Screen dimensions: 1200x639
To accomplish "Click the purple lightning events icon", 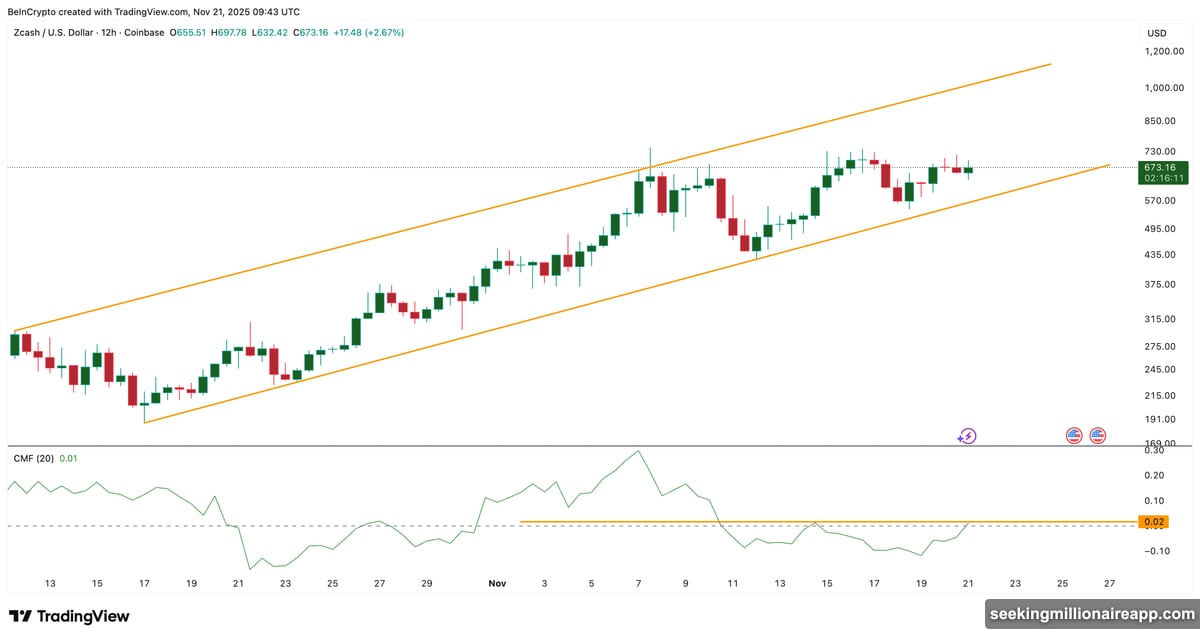I will [x=966, y=435].
